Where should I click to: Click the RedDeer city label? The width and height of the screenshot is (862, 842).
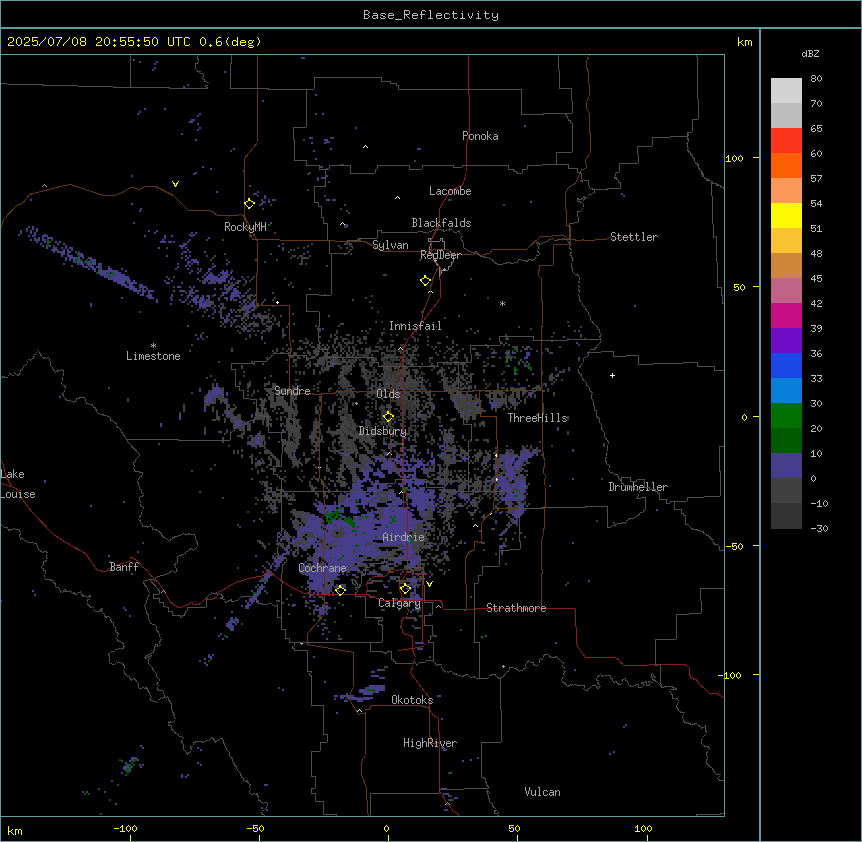point(440,255)
